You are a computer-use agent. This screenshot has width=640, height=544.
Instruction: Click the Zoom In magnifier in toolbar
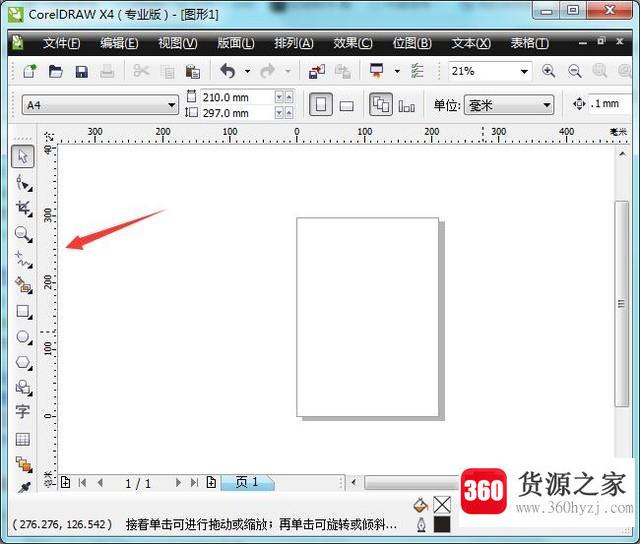click(x=549, y=71)
